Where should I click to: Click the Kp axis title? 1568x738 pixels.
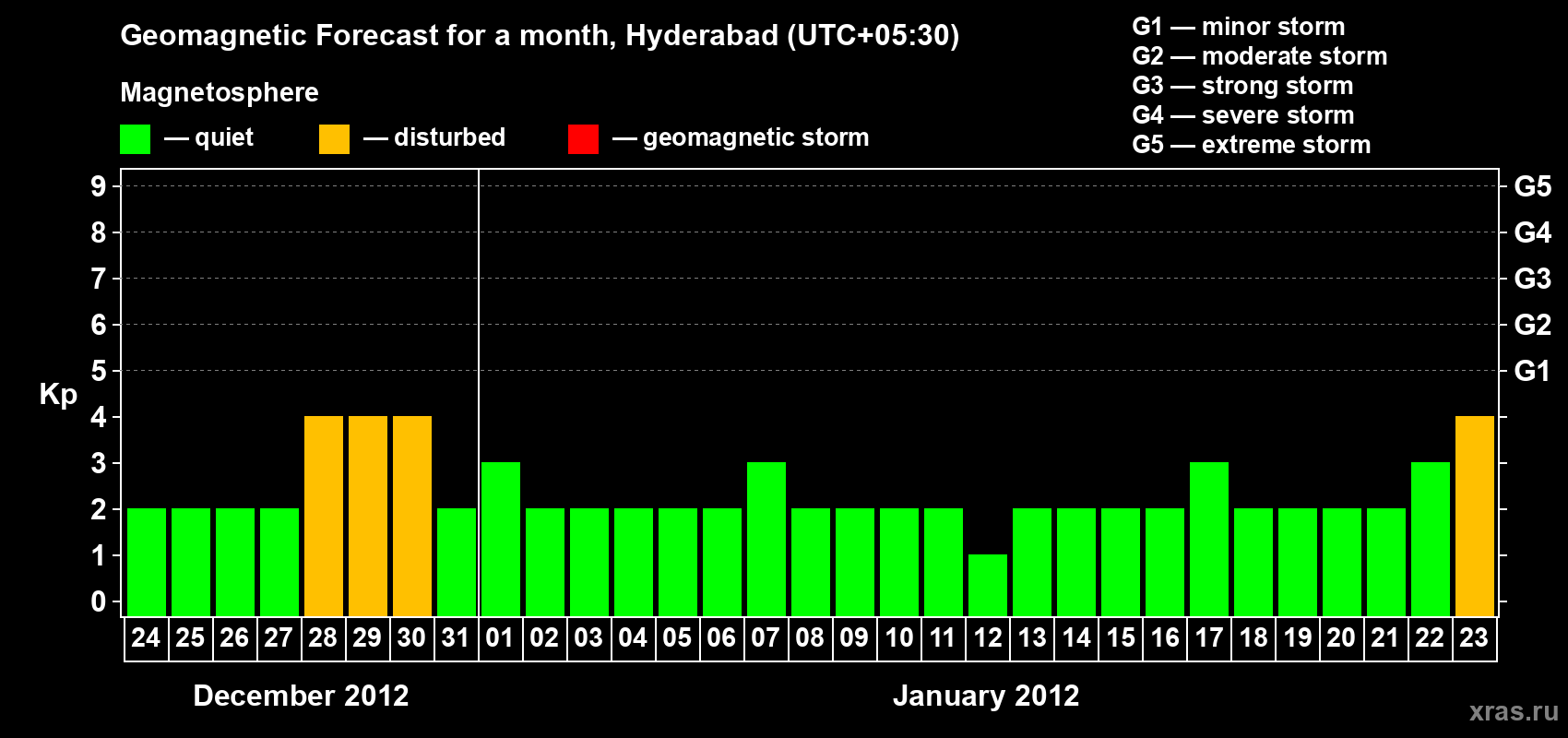pos(58,395)
